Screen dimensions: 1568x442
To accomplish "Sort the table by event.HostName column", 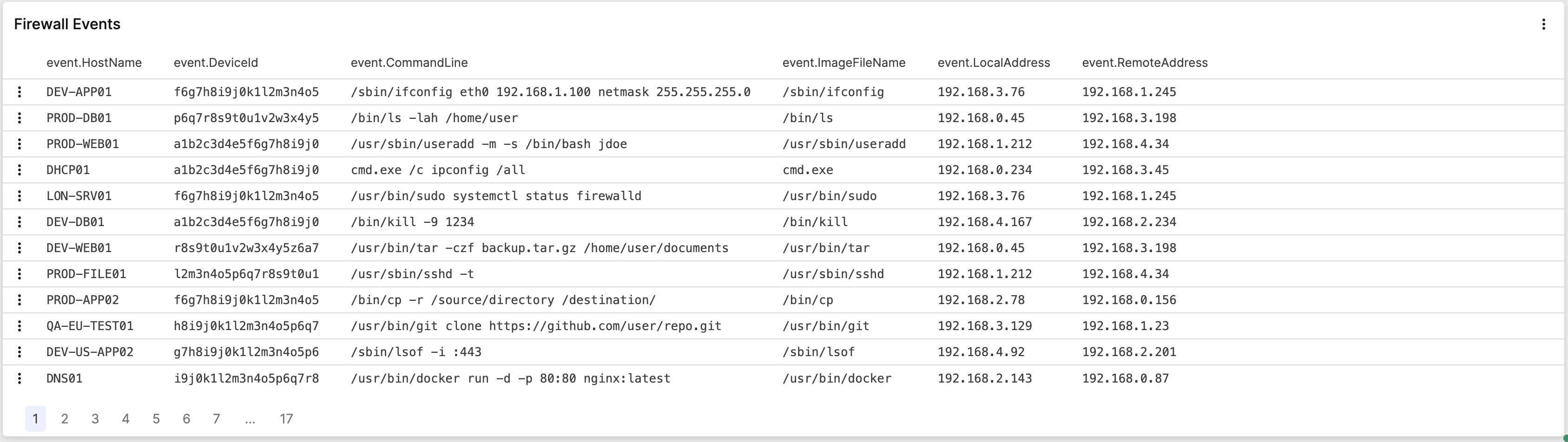I will [94, 63].
